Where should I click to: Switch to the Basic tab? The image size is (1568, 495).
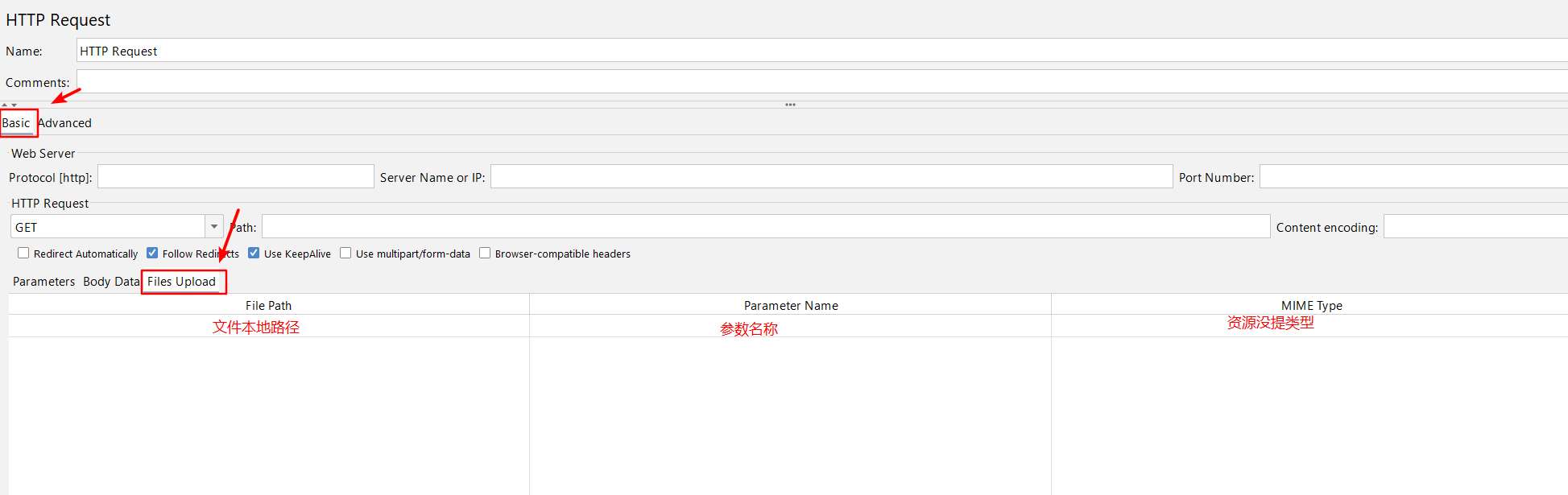click(16, 123)
